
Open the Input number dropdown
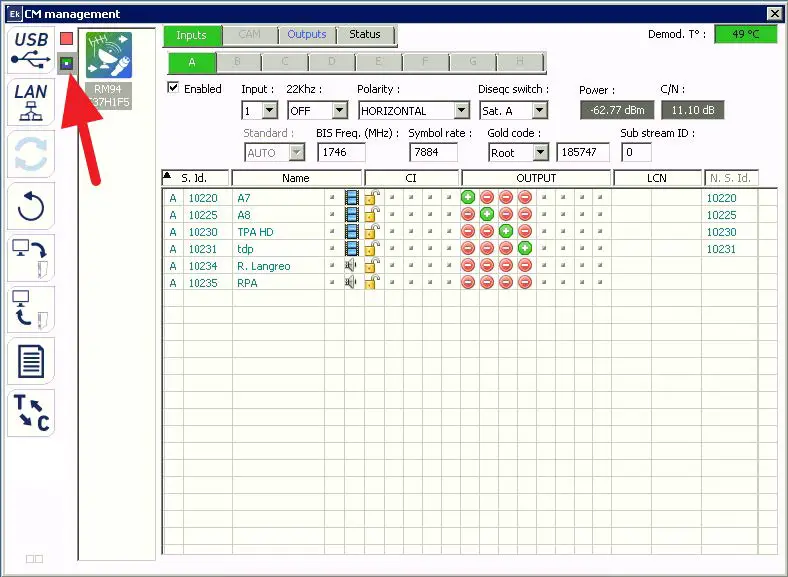click(270, 111)
